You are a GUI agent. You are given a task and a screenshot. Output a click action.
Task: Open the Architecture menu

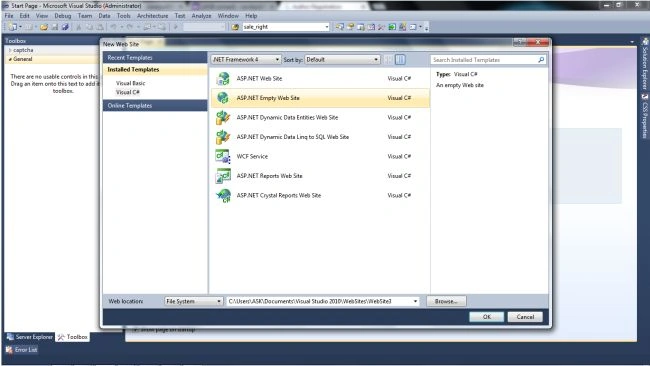(x=153, y=16)
